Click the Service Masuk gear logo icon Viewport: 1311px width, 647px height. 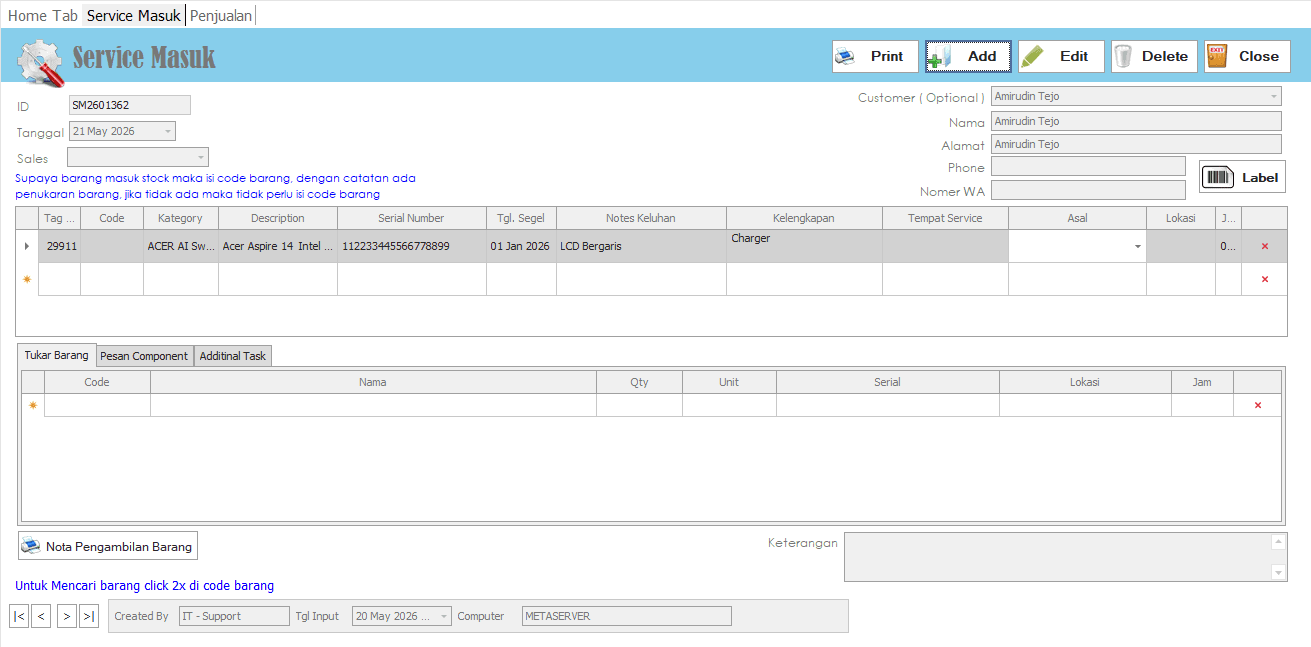tap(41, 61)
